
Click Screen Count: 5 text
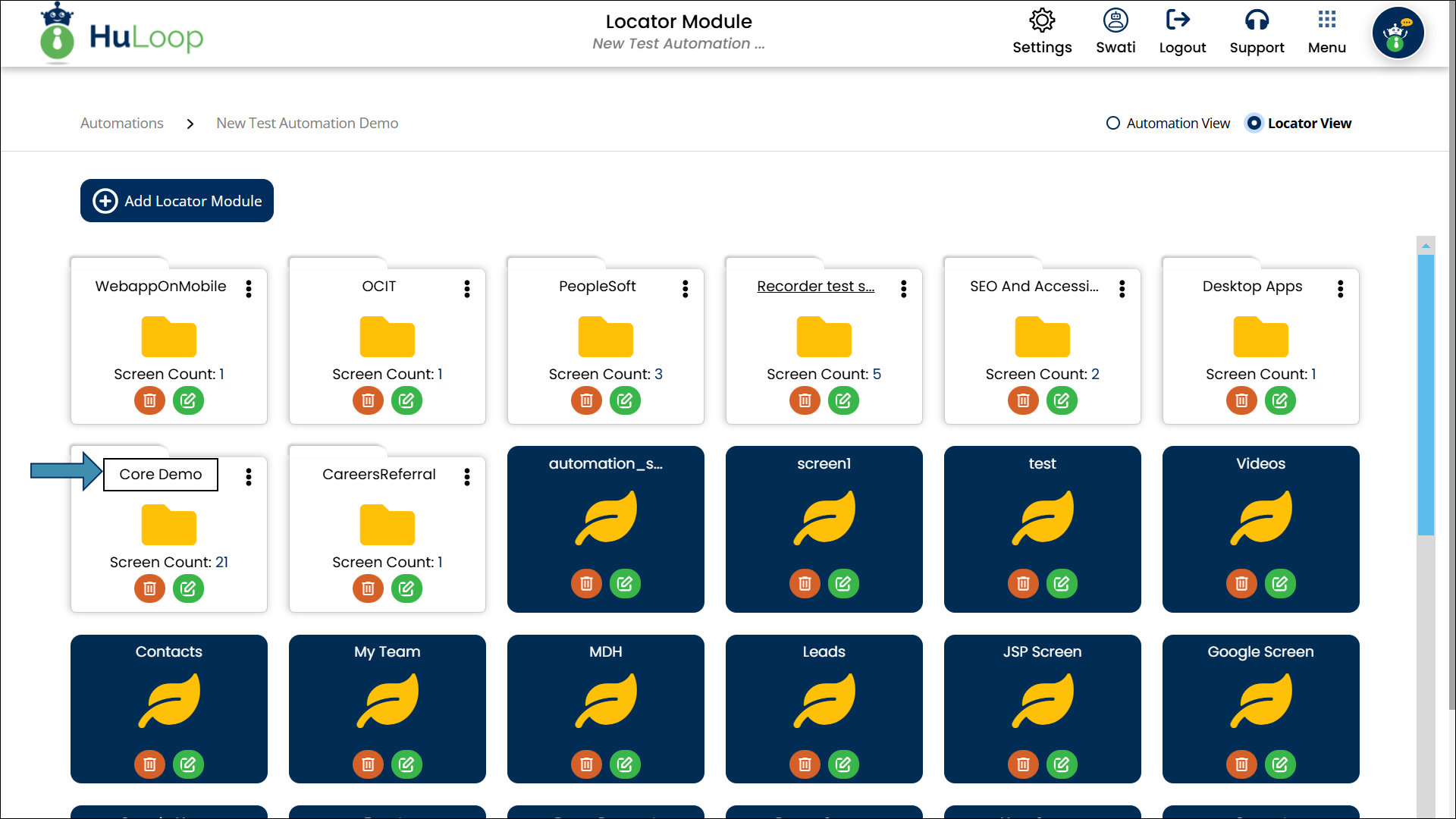click(x=824, y=374)
